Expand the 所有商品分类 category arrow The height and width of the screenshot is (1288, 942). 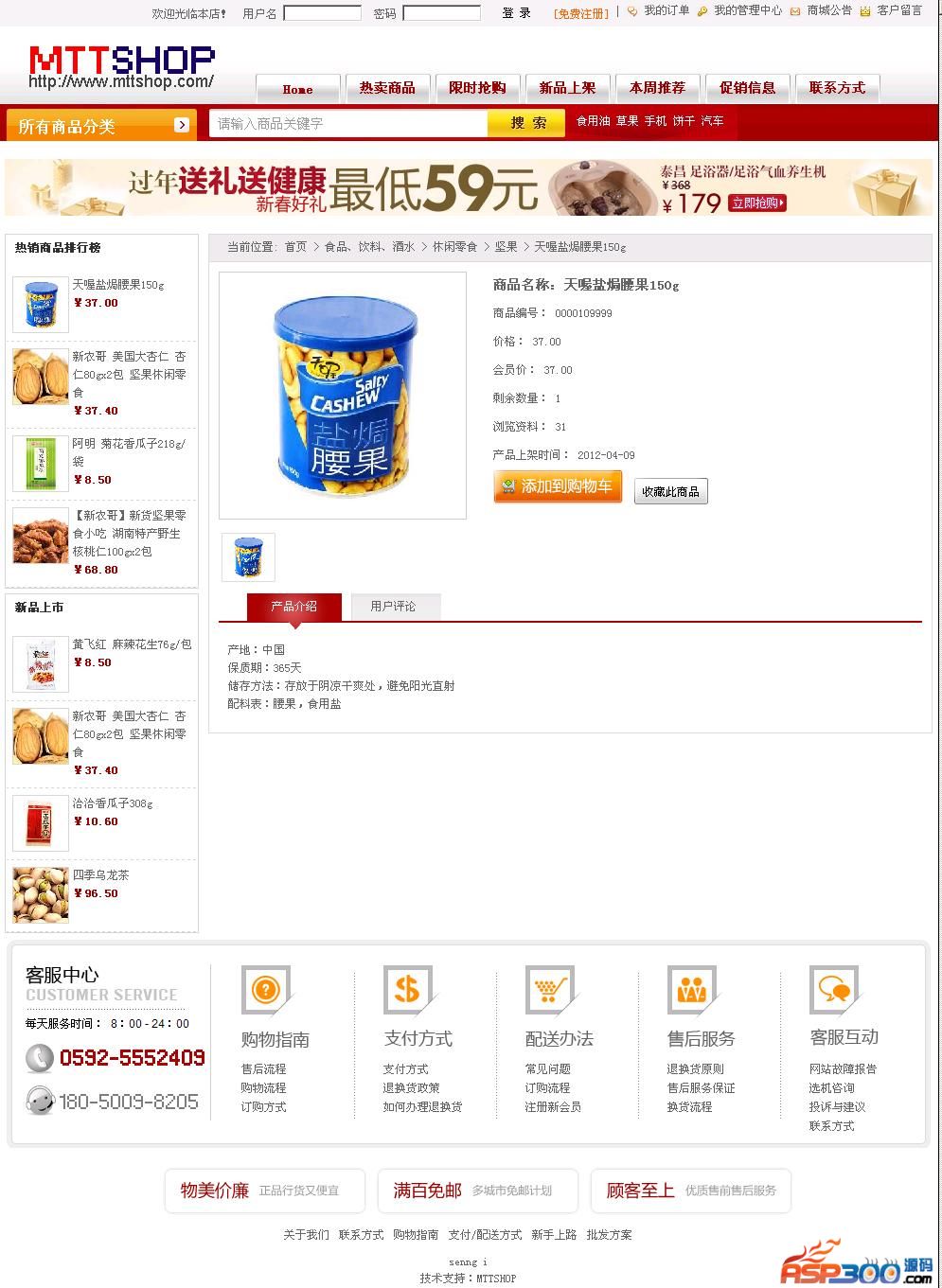click(182, 125)
